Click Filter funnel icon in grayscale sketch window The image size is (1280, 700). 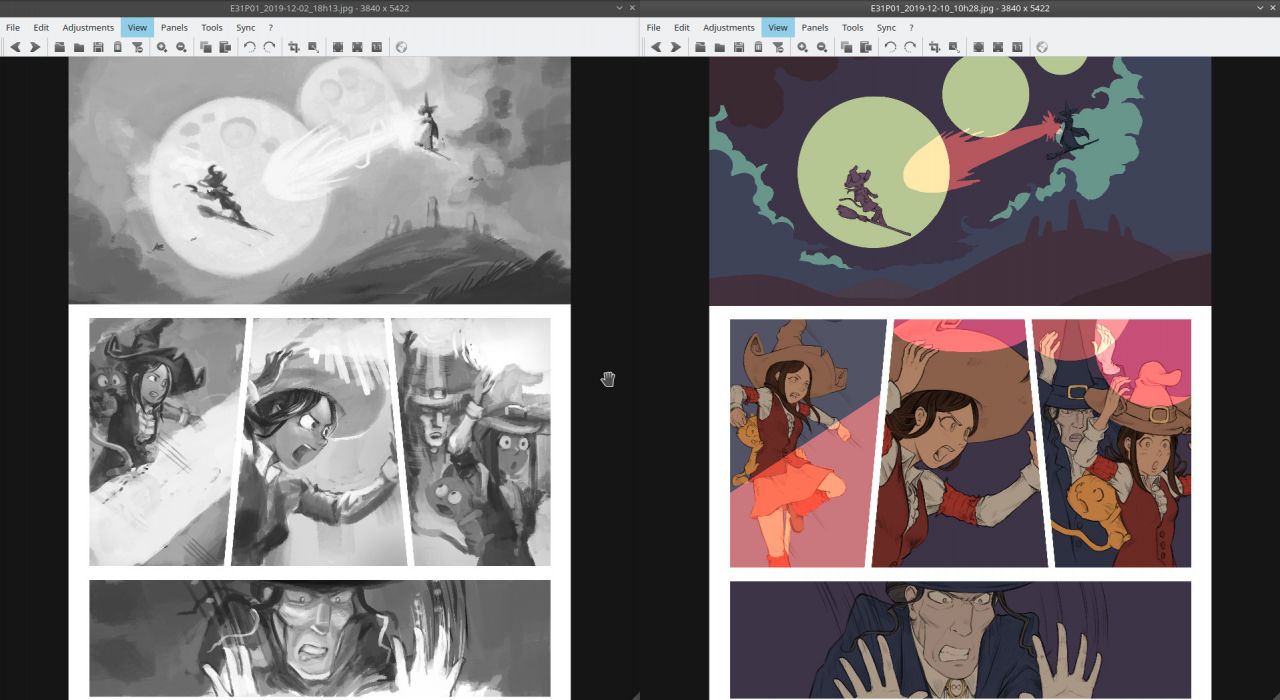click(x=137, y=47)
